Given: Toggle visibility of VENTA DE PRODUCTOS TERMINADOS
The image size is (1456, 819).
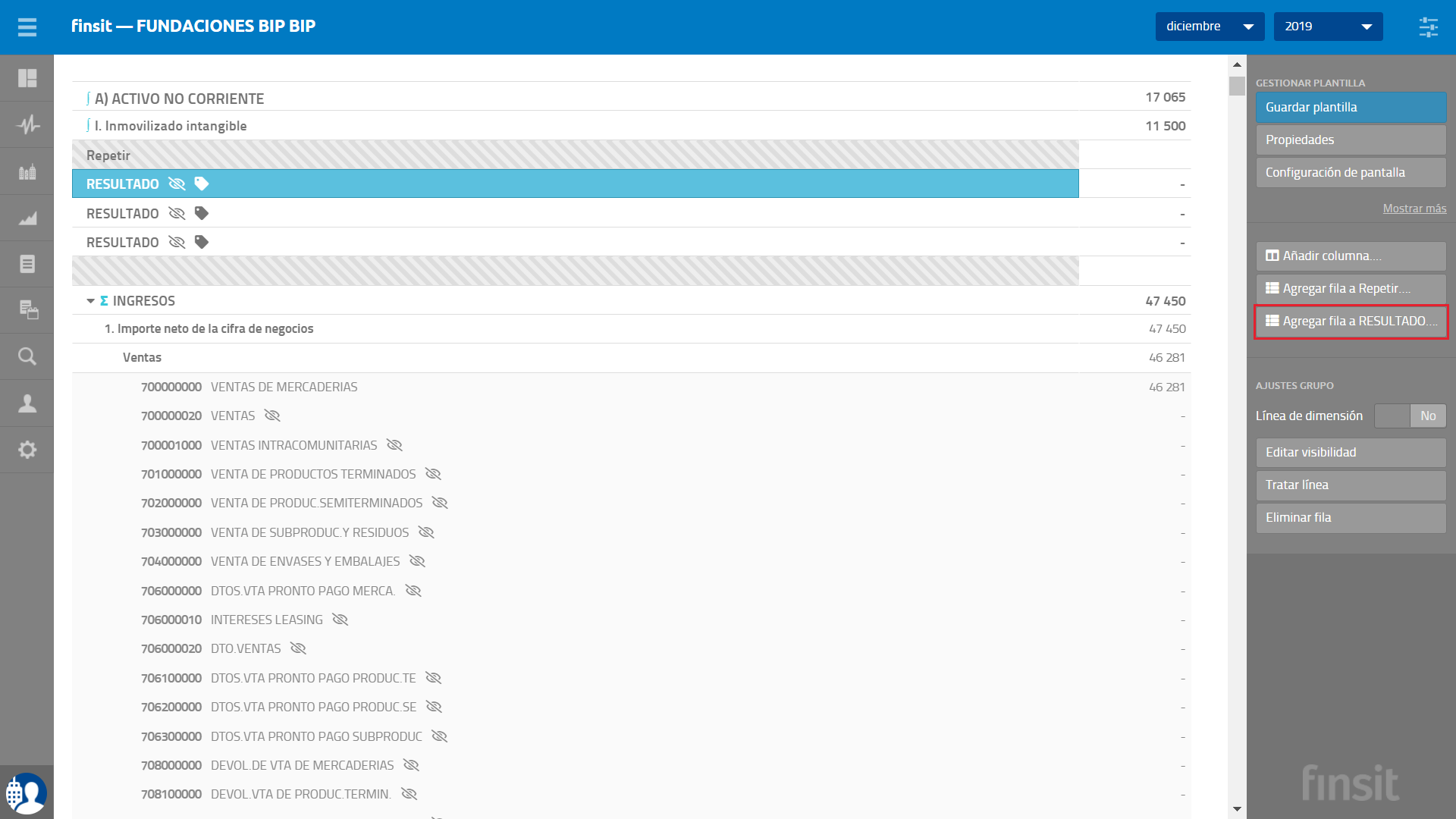Looking at the screenshot, I should pyautogui.click(x=433, y=474).
